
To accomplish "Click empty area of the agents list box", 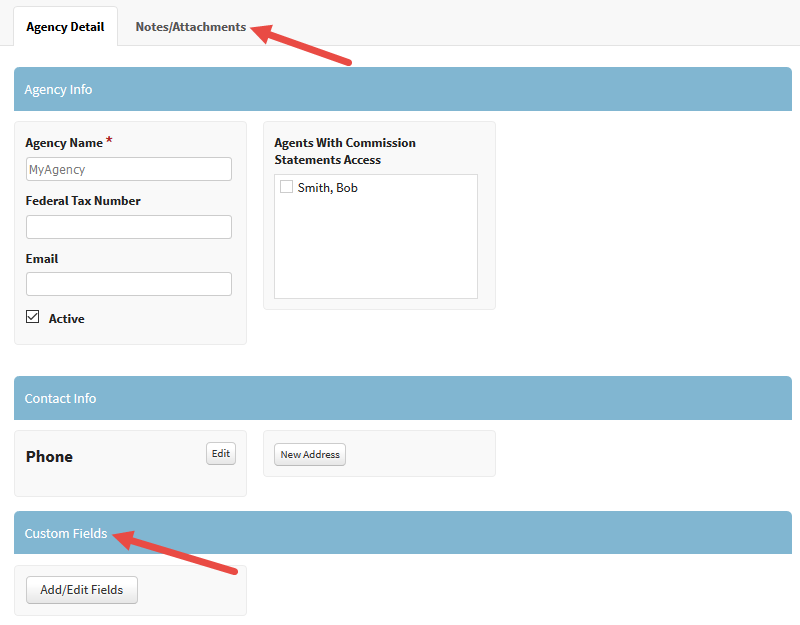I will 375,250.
